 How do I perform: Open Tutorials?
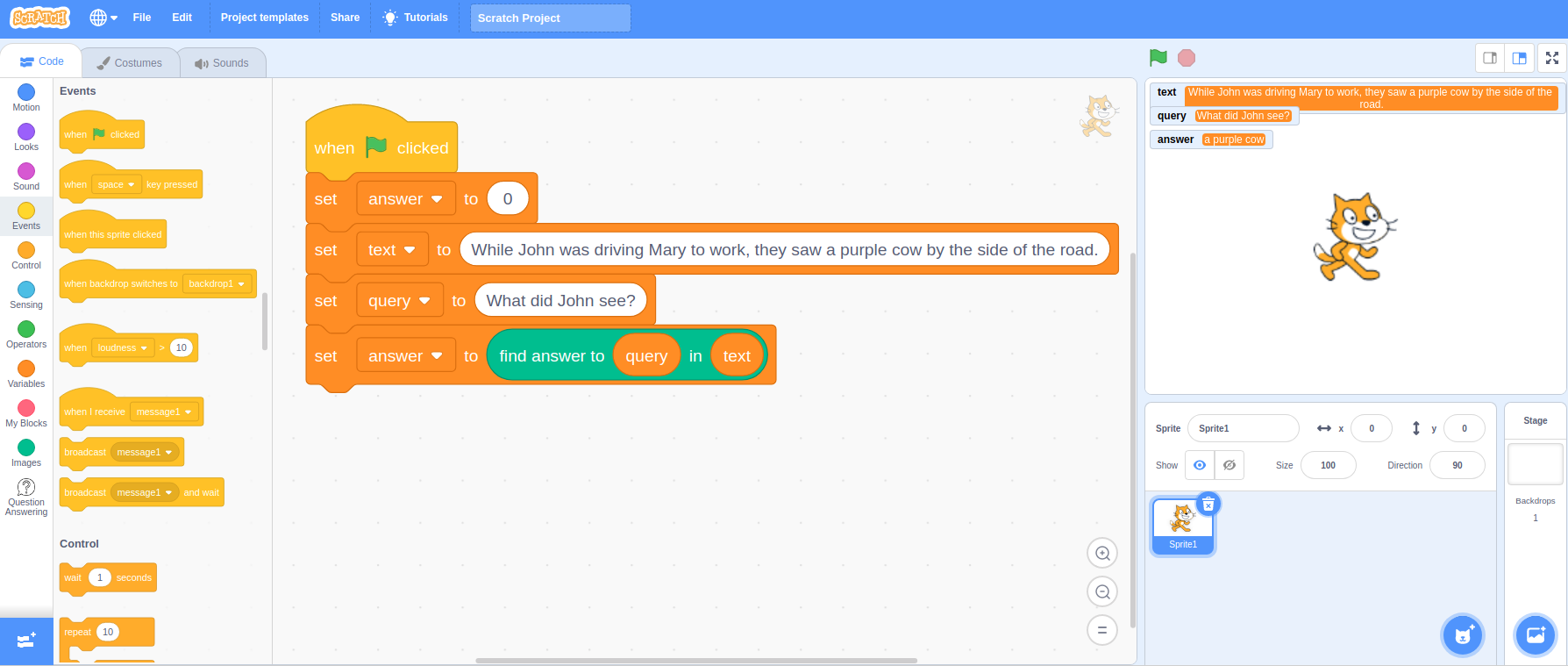click(x=416, y=18)
